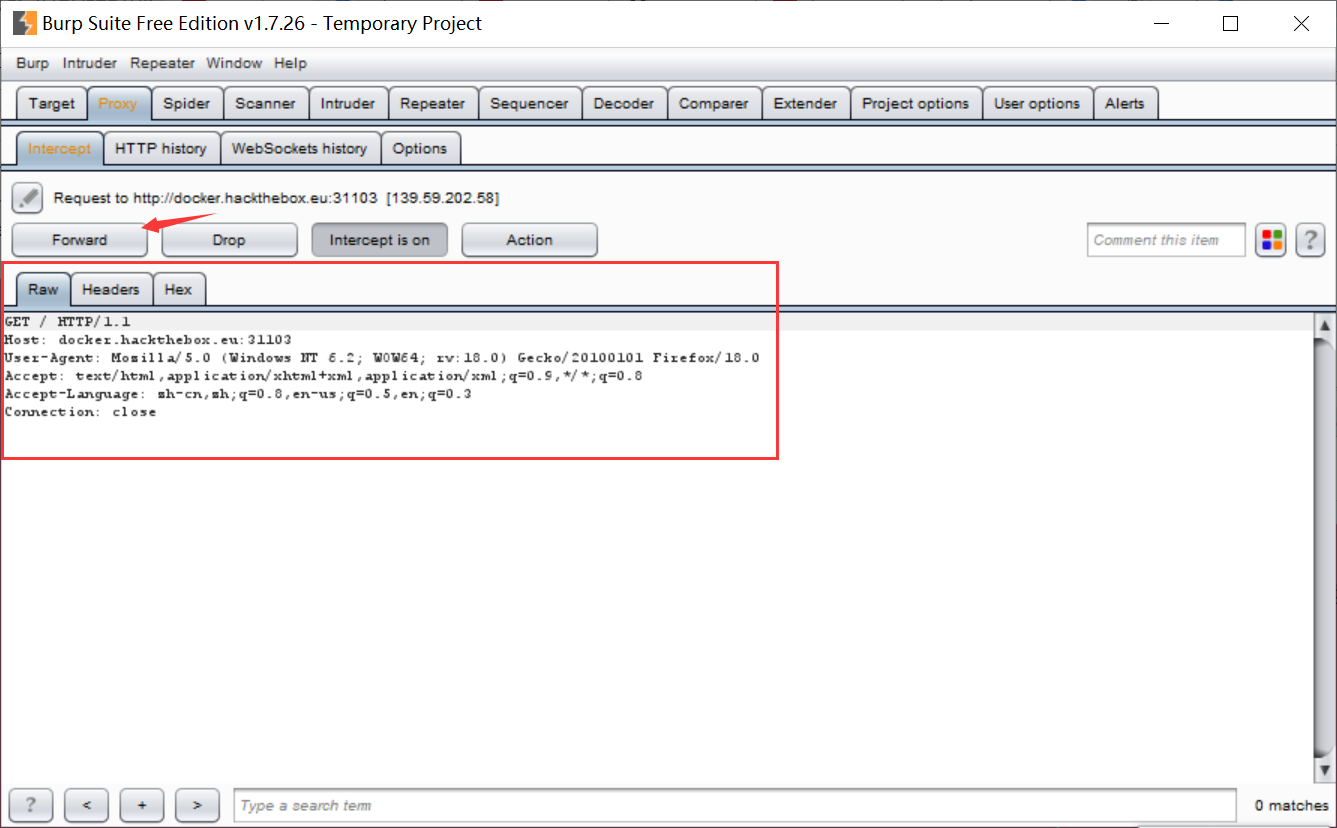Click the Accept: text/html header line
This screenshot has width=1337, height=828.
tap(323, 376)
